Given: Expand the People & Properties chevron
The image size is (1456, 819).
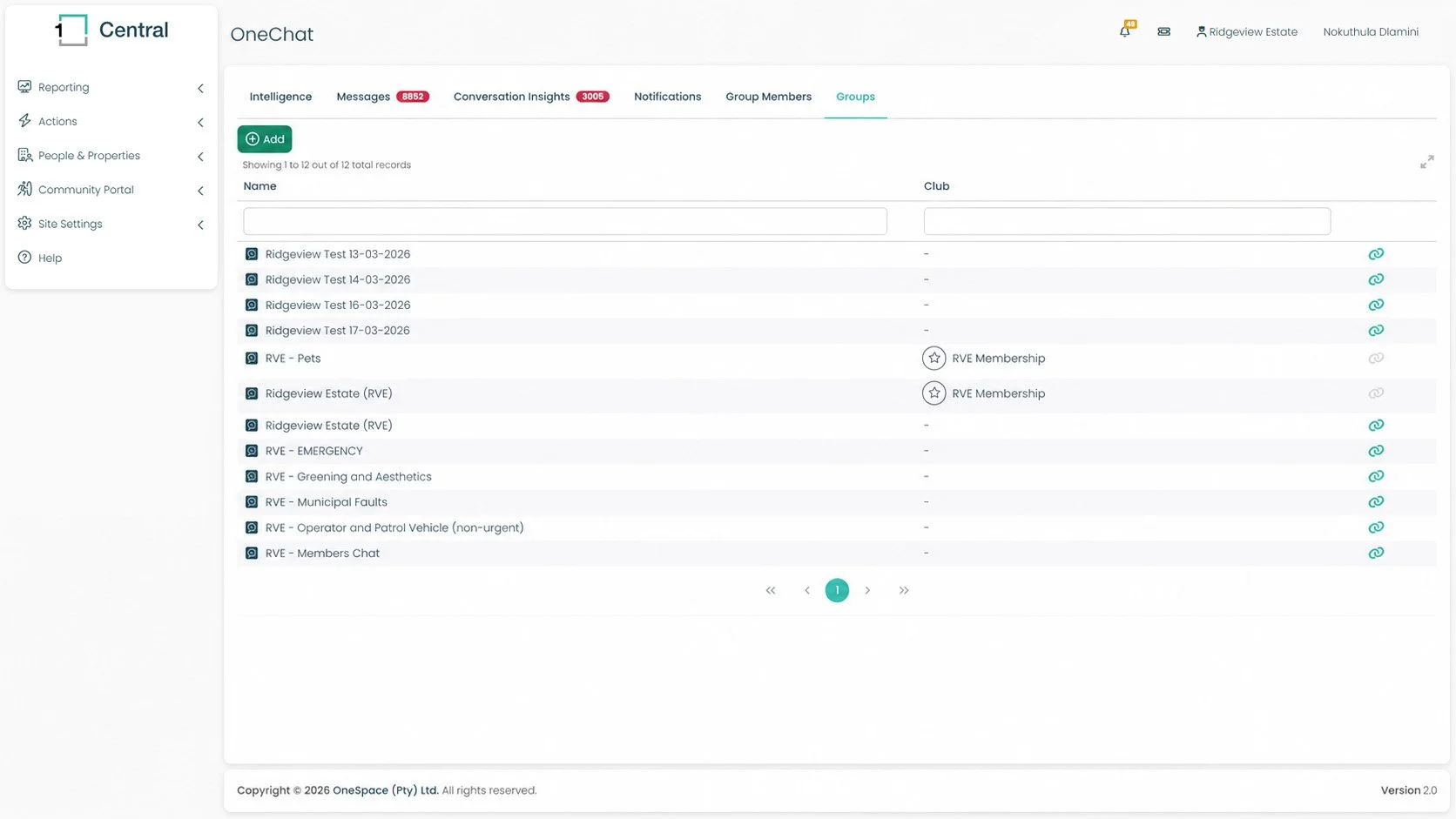Looking at the screenshot, I should coord(200,157).
